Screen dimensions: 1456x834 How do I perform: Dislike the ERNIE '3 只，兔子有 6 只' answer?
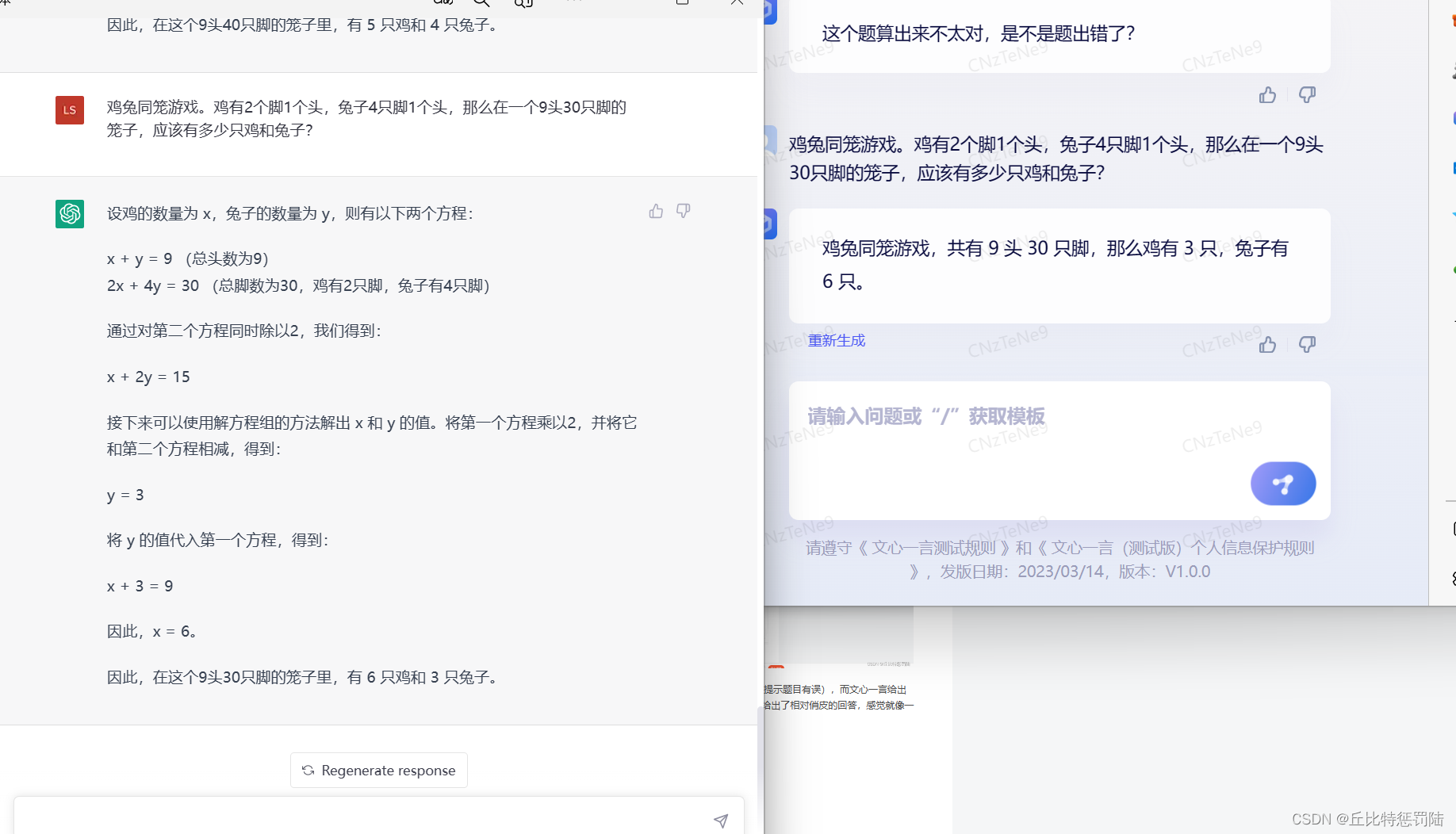point(1307,344)
